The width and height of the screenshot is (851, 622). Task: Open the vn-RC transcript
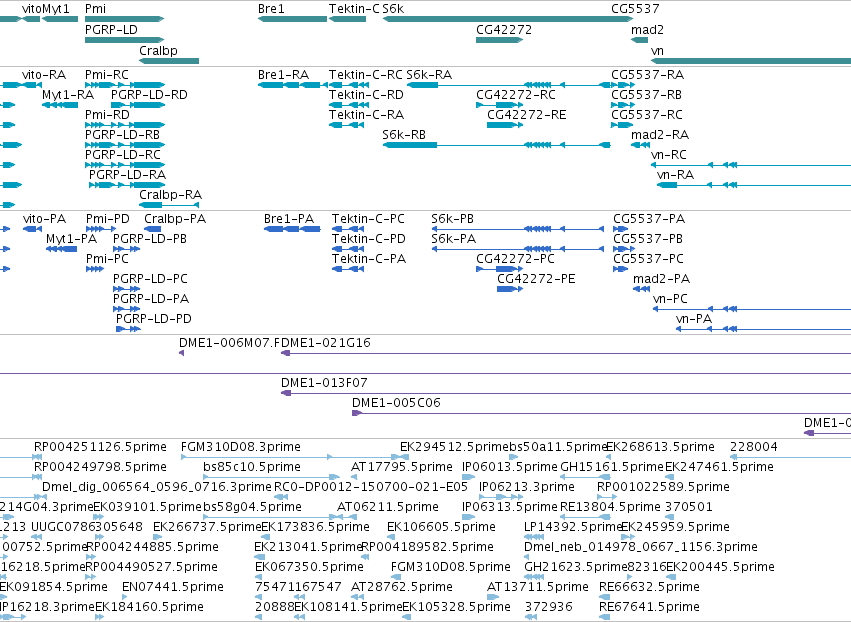[751, 165]
